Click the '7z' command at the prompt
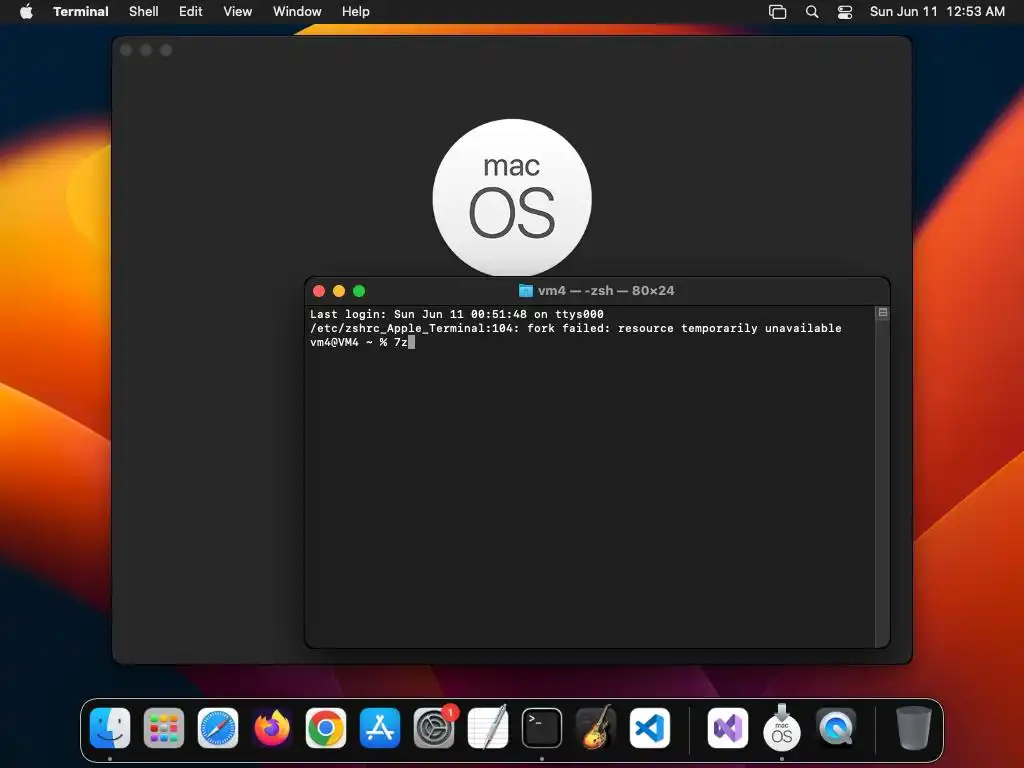Screen dimensions: 1024x768 (x=400, y=342)
